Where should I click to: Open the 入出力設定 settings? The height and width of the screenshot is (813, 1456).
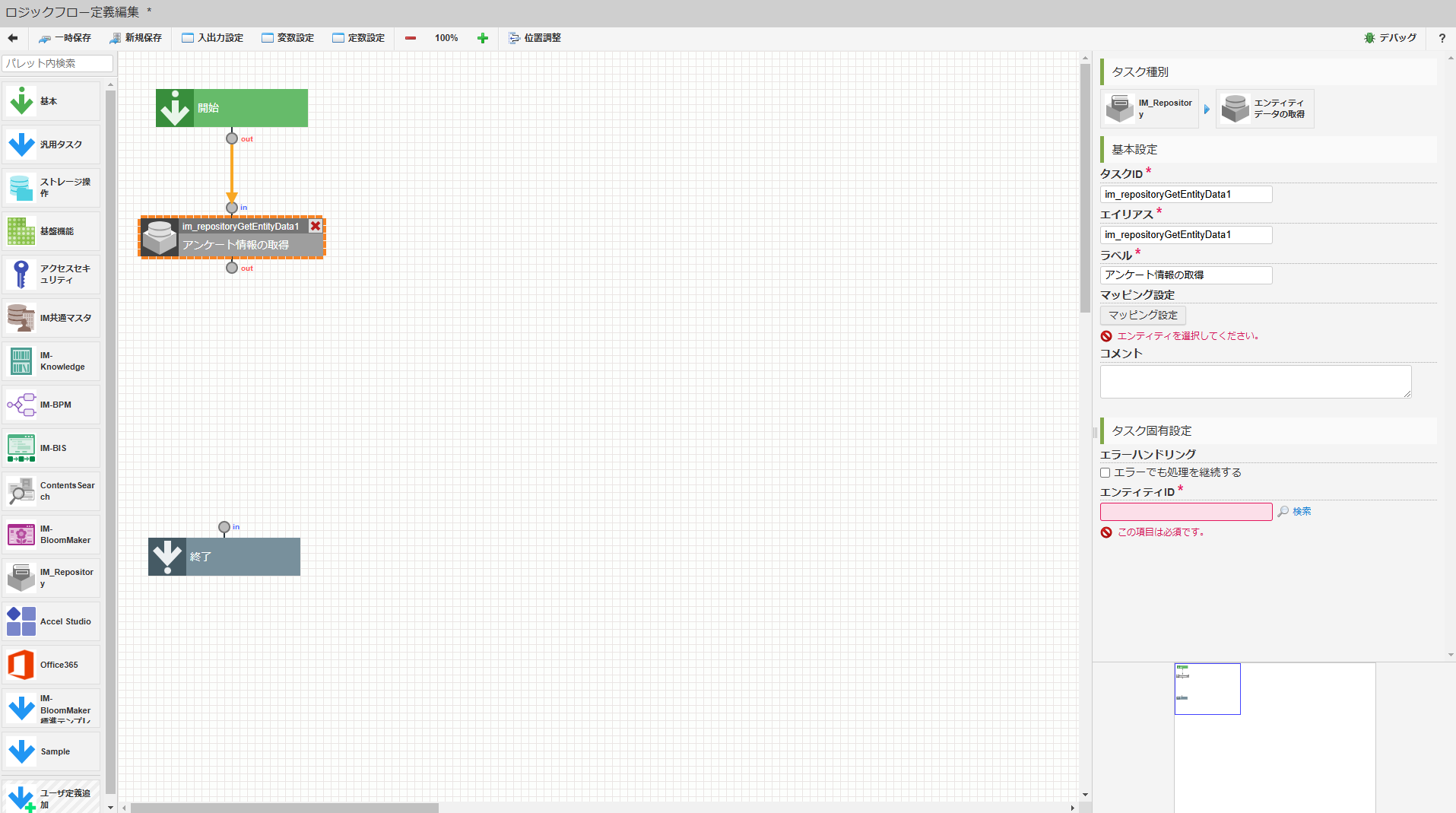(212, 37)
